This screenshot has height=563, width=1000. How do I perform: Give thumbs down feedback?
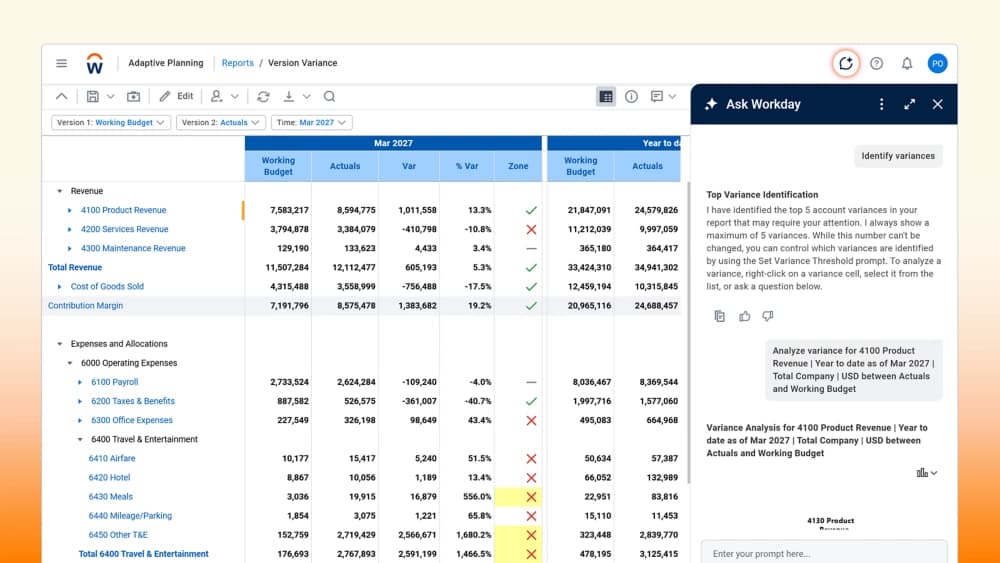pyautogui.click(x=768, y=316)
